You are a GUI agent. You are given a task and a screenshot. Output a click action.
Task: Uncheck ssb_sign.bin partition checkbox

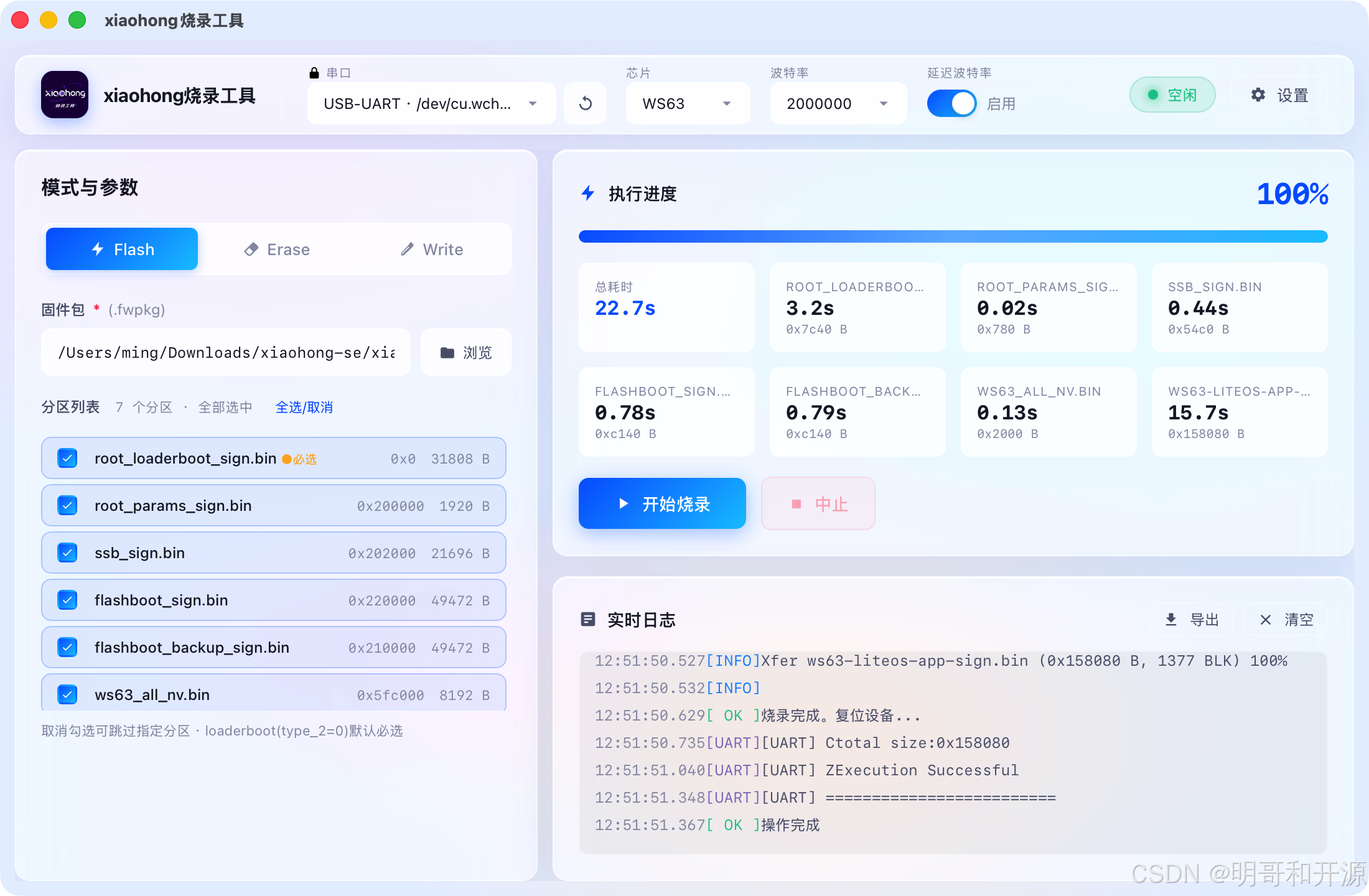[67, 553]
